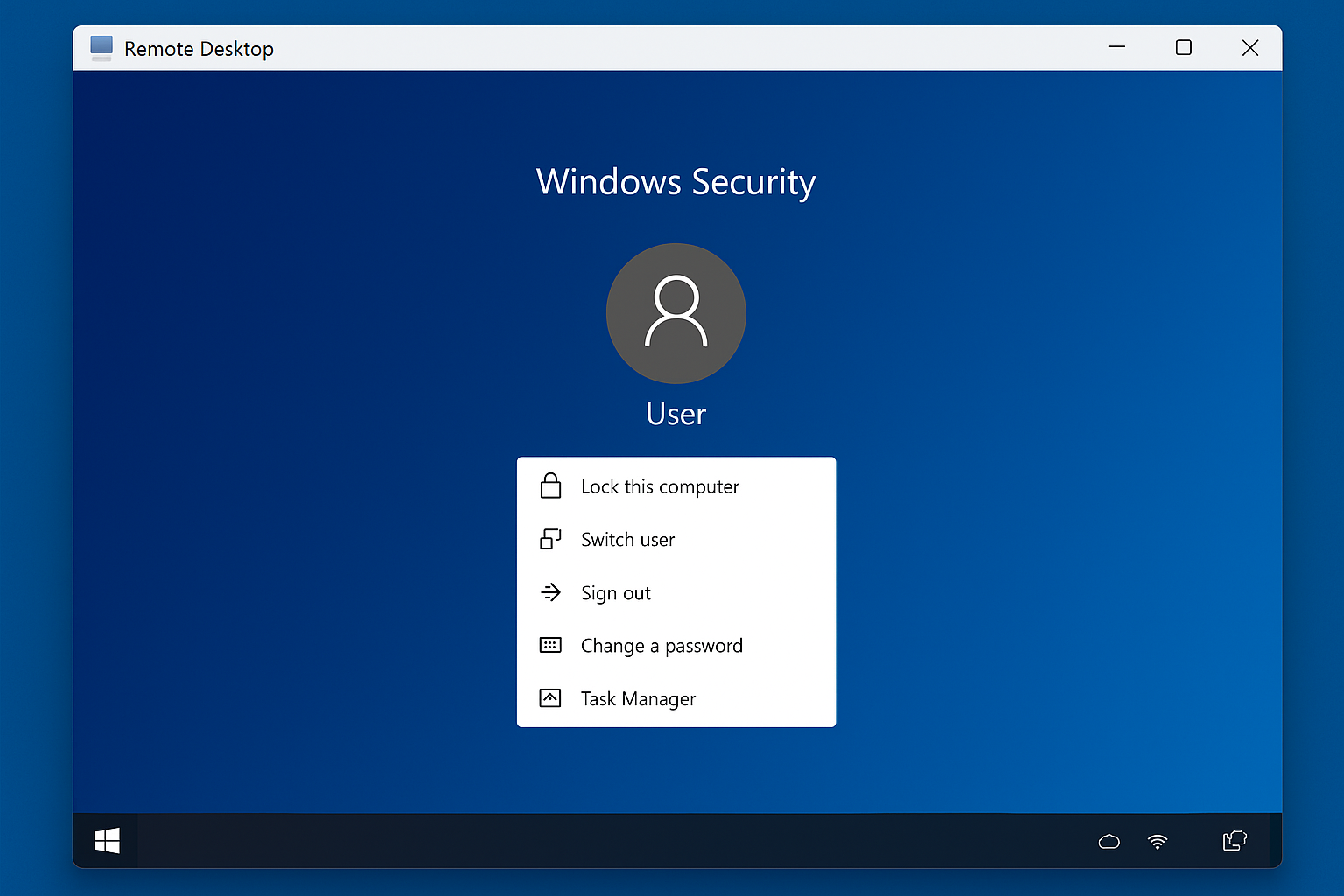Click the Windows Security heading
Viewport: 1344px width, 896px height.
pyautogui.click(x=675, y=182)
